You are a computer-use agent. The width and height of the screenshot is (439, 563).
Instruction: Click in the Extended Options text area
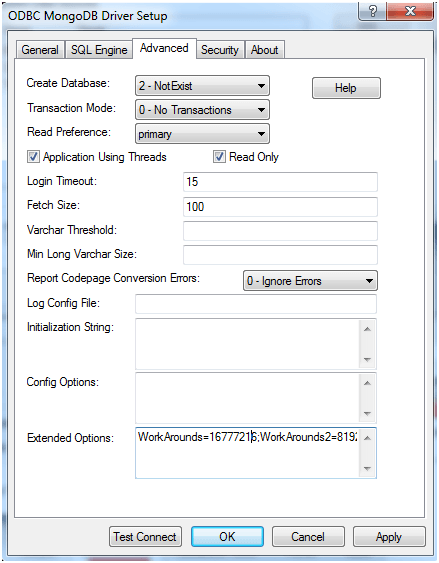247,453
